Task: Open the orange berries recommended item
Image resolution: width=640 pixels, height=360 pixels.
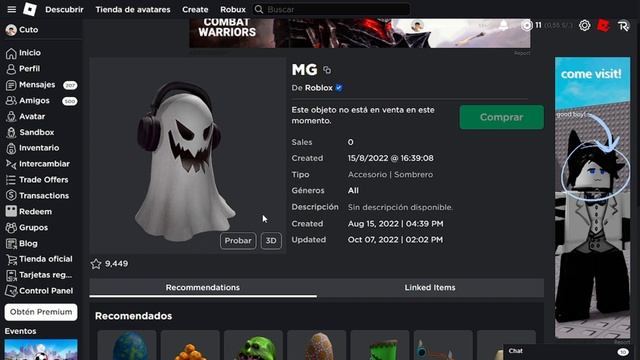Action: [190, 346]
